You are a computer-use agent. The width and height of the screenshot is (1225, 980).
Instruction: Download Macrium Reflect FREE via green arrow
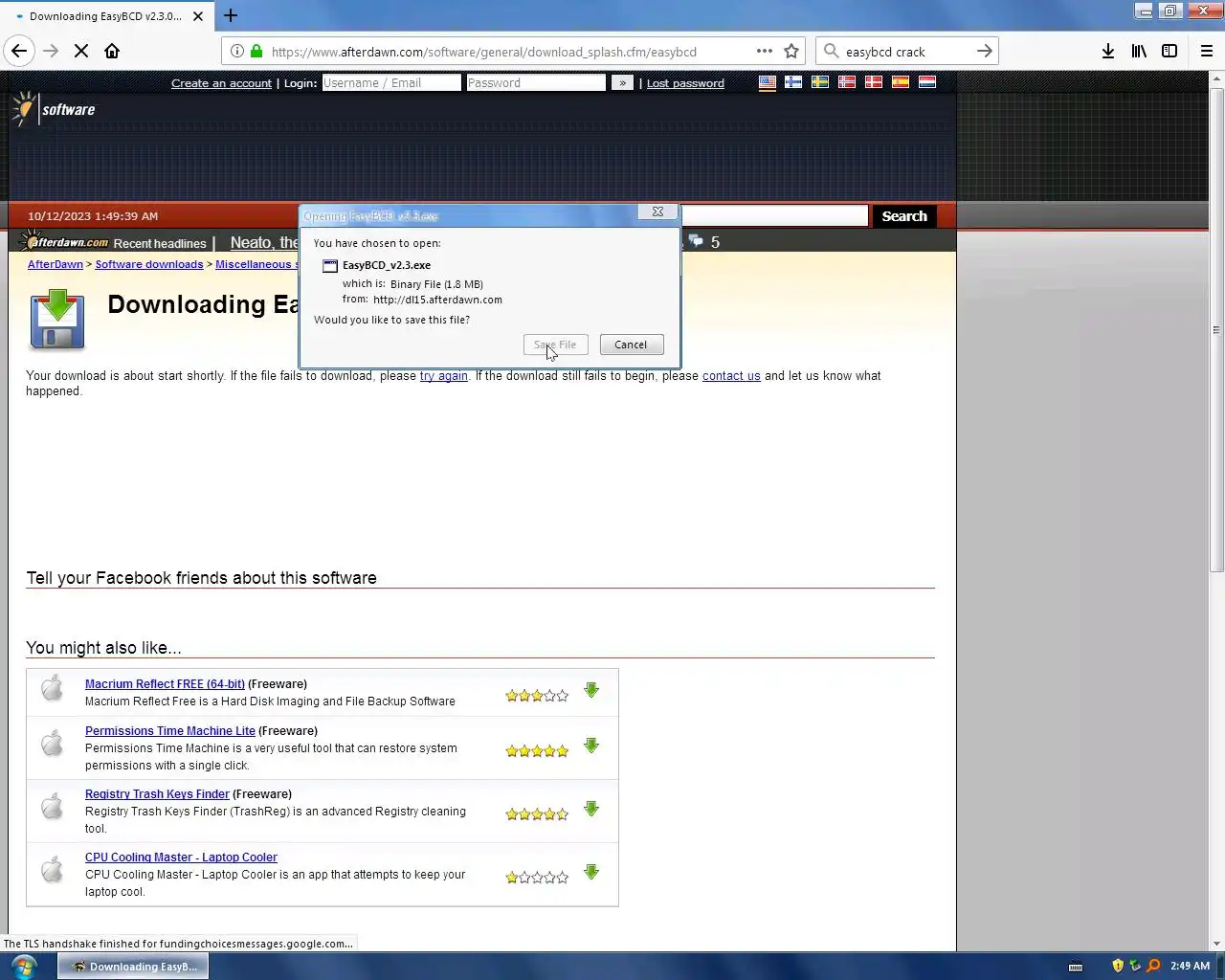coord(591,690)
